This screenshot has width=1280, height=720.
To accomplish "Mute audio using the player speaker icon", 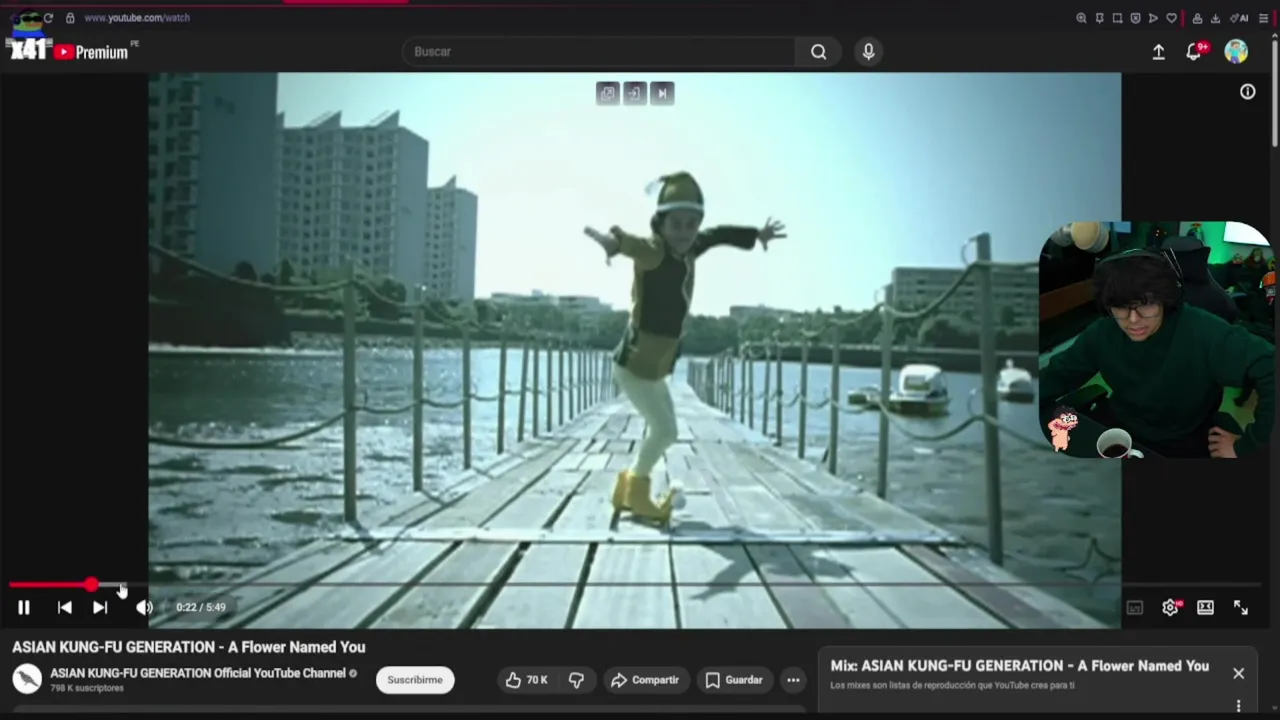I will point(145,607).
